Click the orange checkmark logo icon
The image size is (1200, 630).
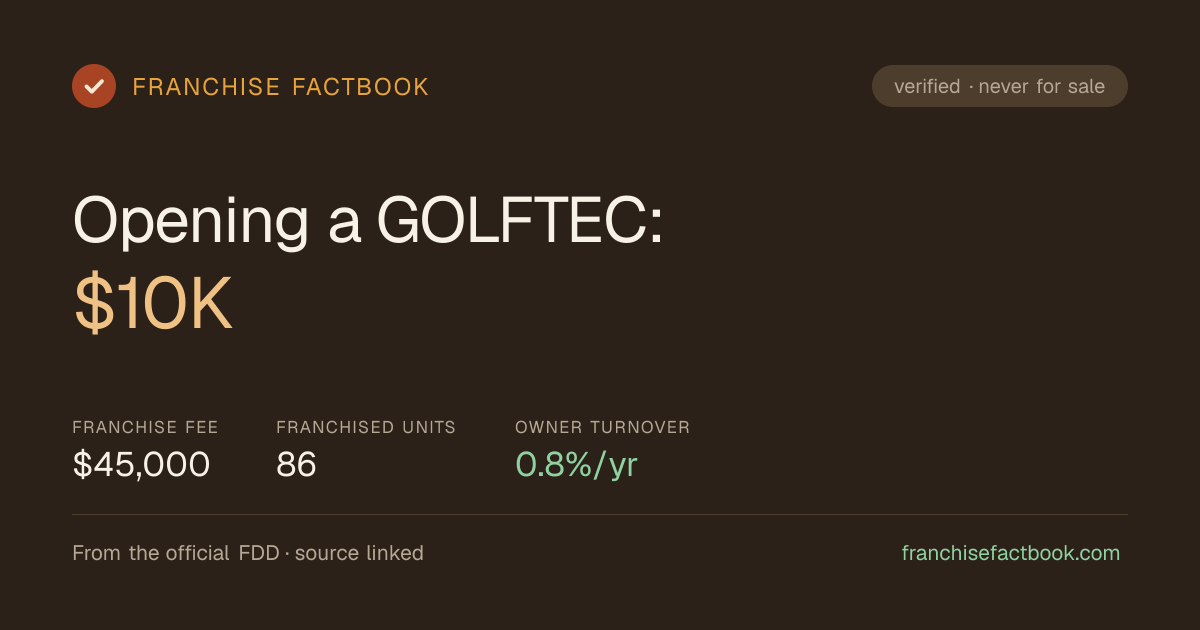[94, 86]
